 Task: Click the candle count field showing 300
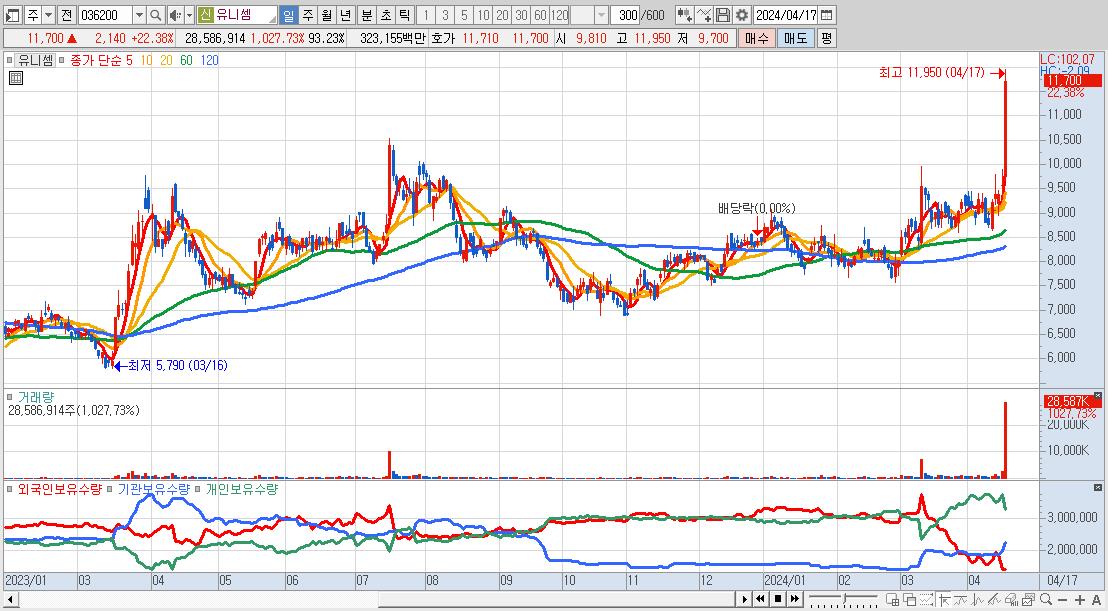click(624, 15)
